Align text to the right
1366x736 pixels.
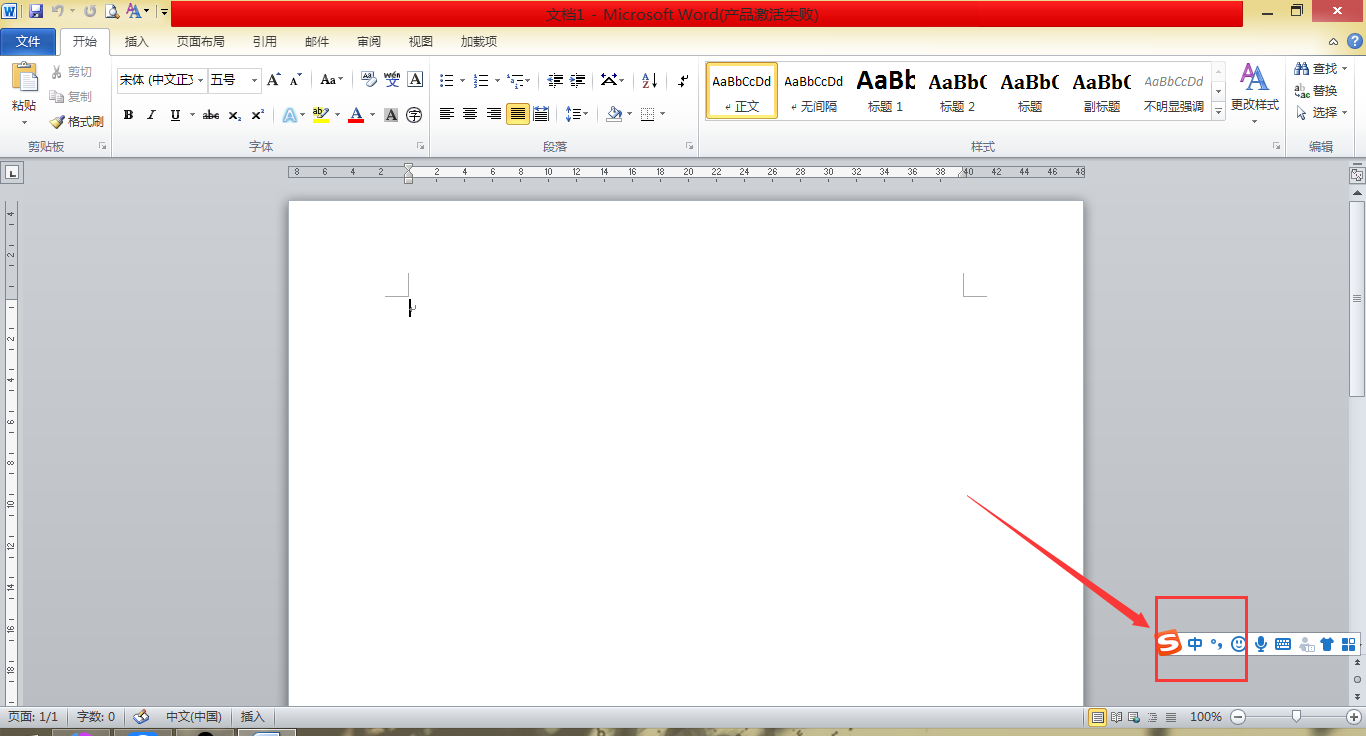[x=493, y=114]
